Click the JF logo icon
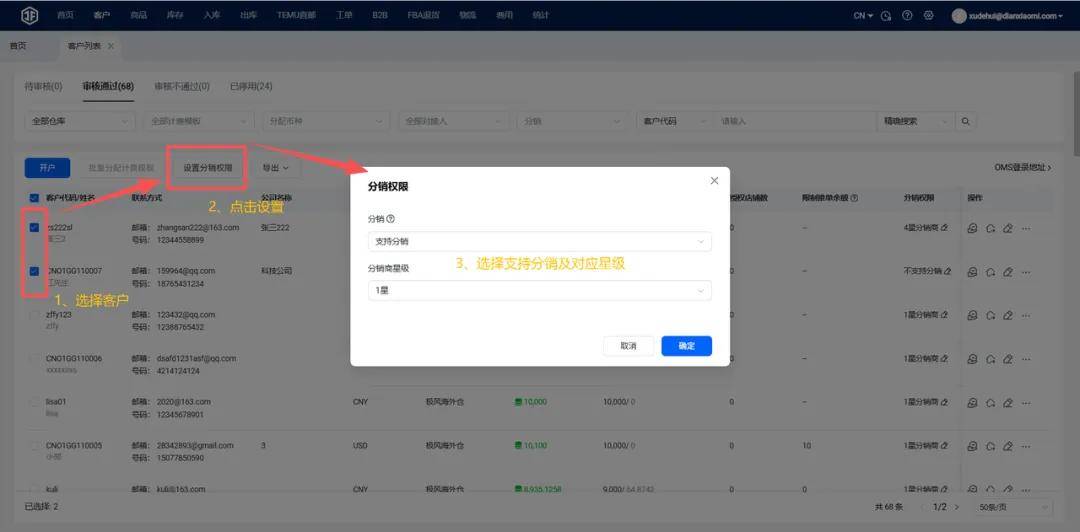 [29, 15]
